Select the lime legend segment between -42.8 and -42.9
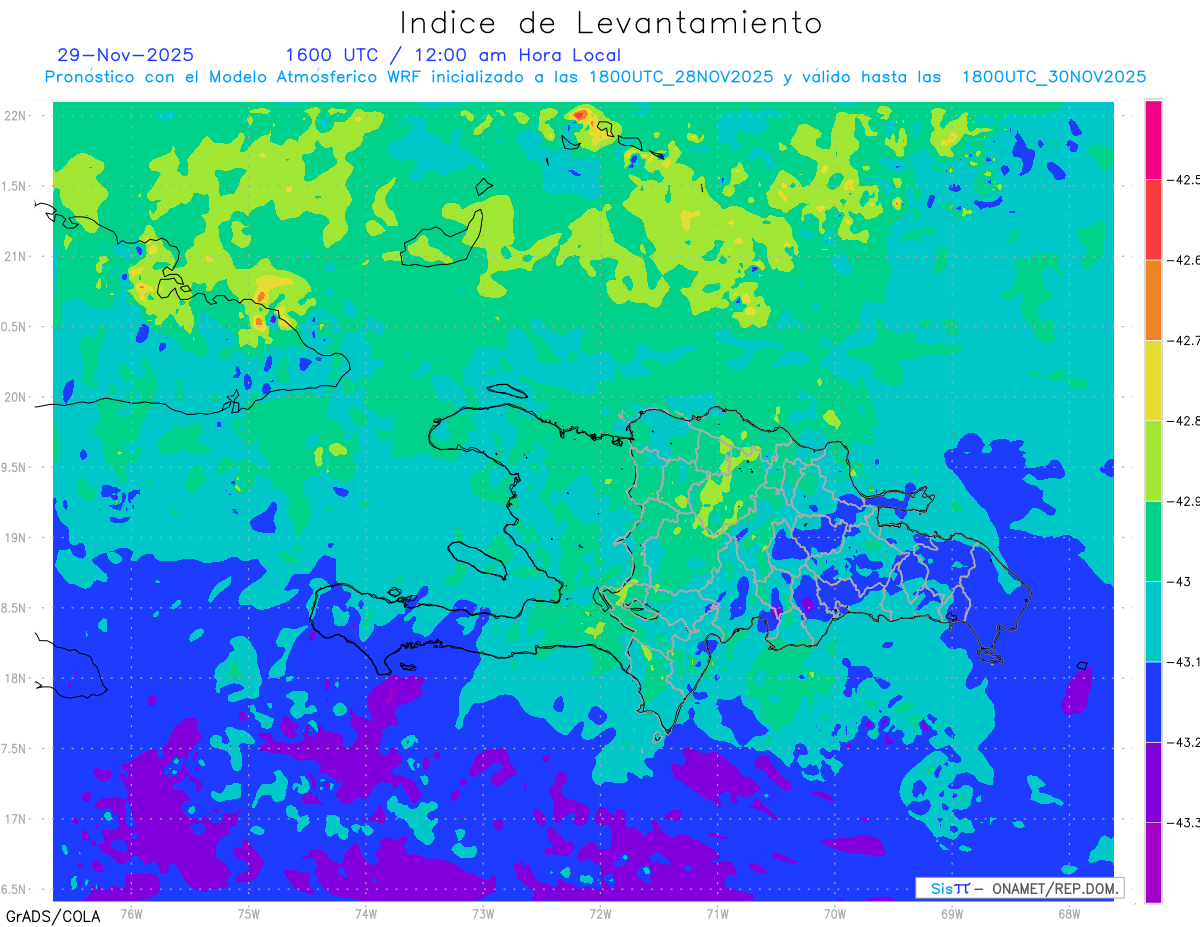The height and width of the screenshot is (927, 1200). point(1153,461)
